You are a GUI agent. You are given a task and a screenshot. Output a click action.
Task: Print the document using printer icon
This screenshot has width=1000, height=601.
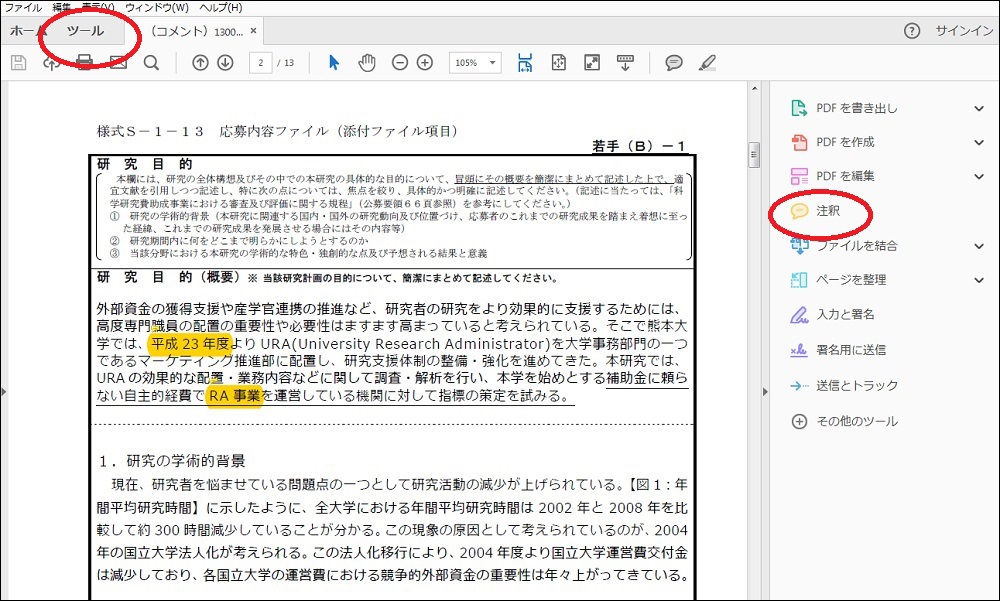(x=84, y=63)
